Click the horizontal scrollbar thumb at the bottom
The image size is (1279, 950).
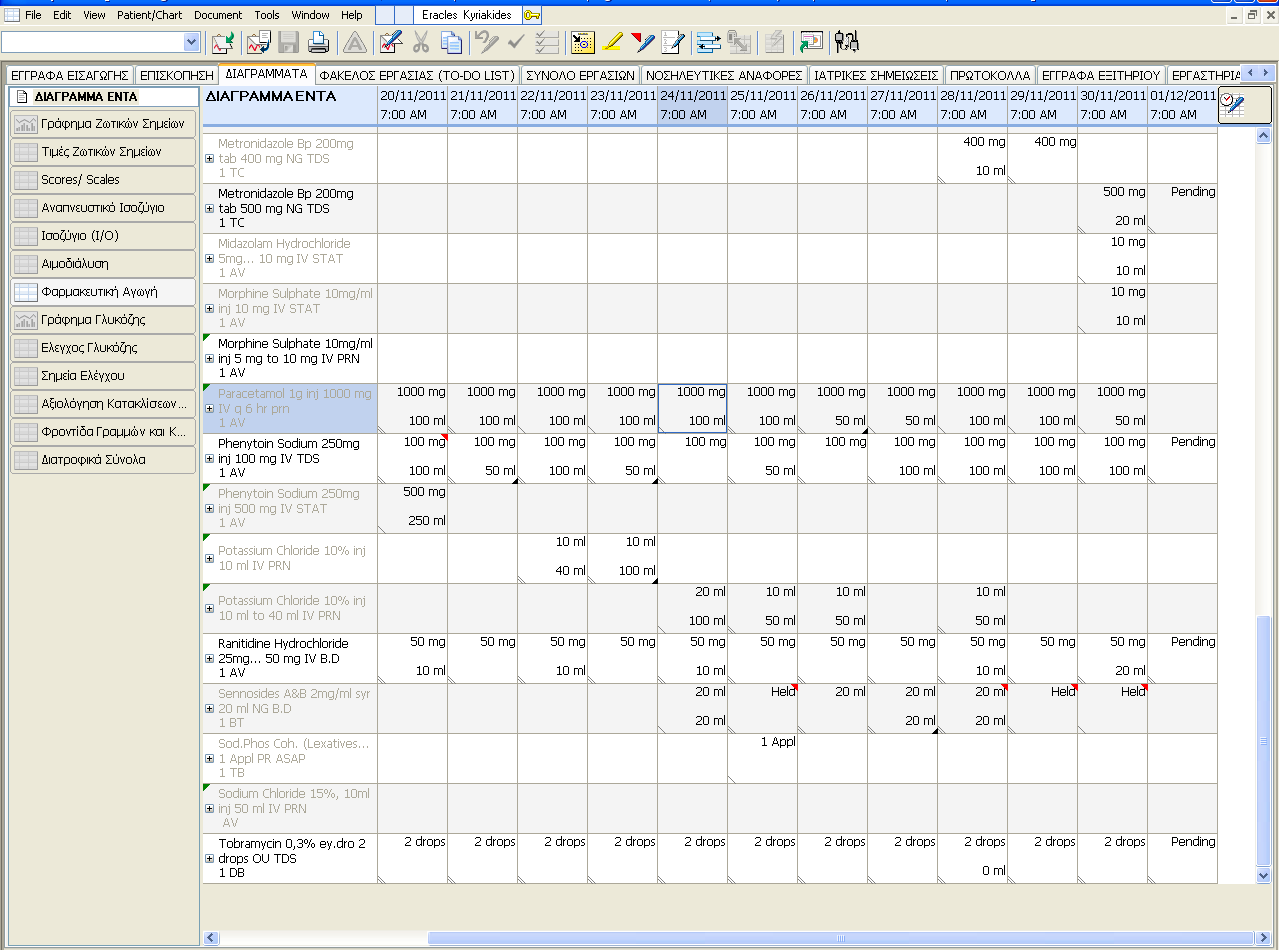tap(842, 938)
